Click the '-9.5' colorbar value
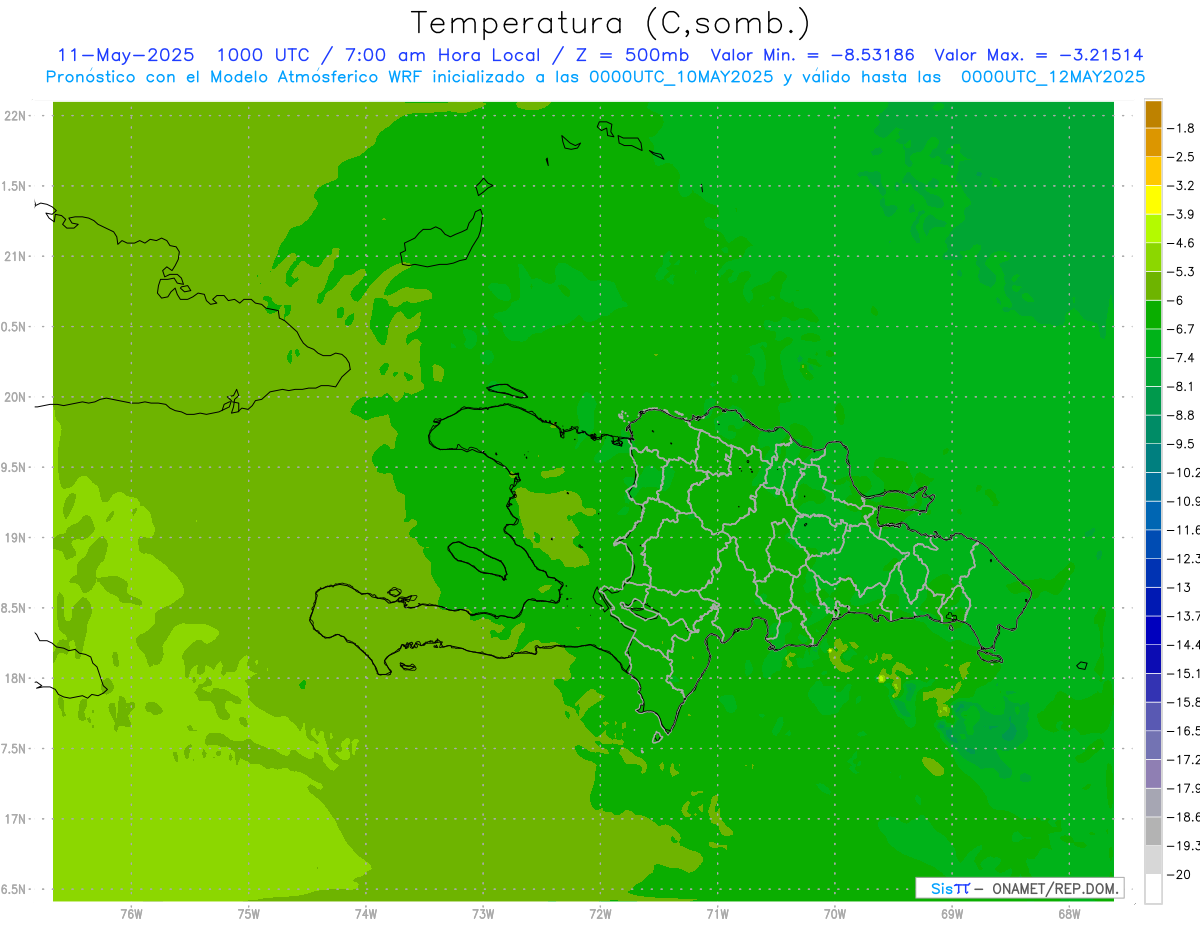1200x927 pixels. point(1181,443)
